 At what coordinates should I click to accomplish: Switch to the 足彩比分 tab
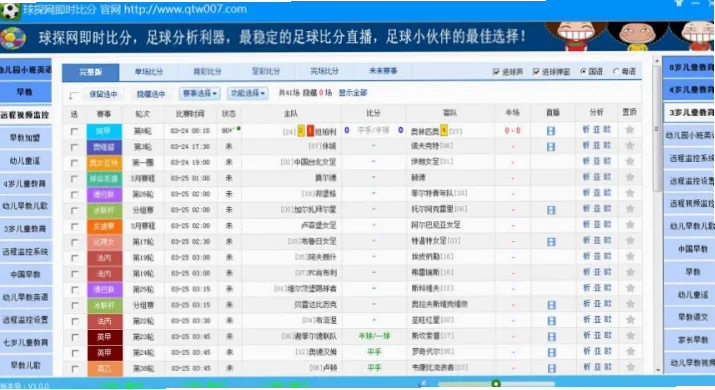(266, 72)
